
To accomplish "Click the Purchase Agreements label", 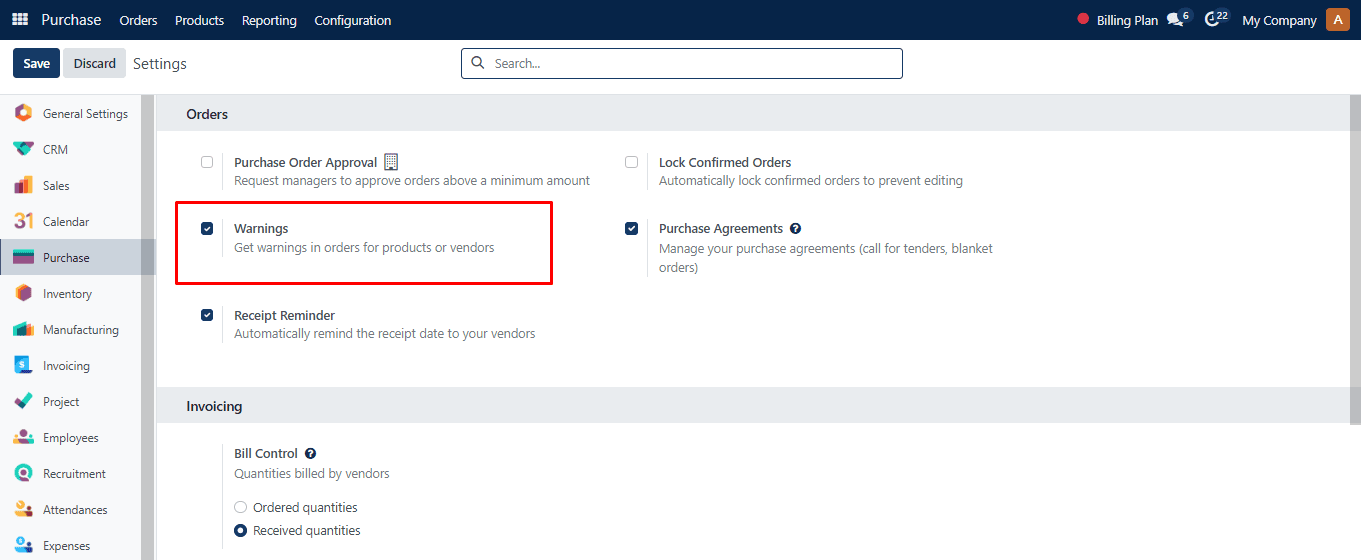I will click(721, 228).
